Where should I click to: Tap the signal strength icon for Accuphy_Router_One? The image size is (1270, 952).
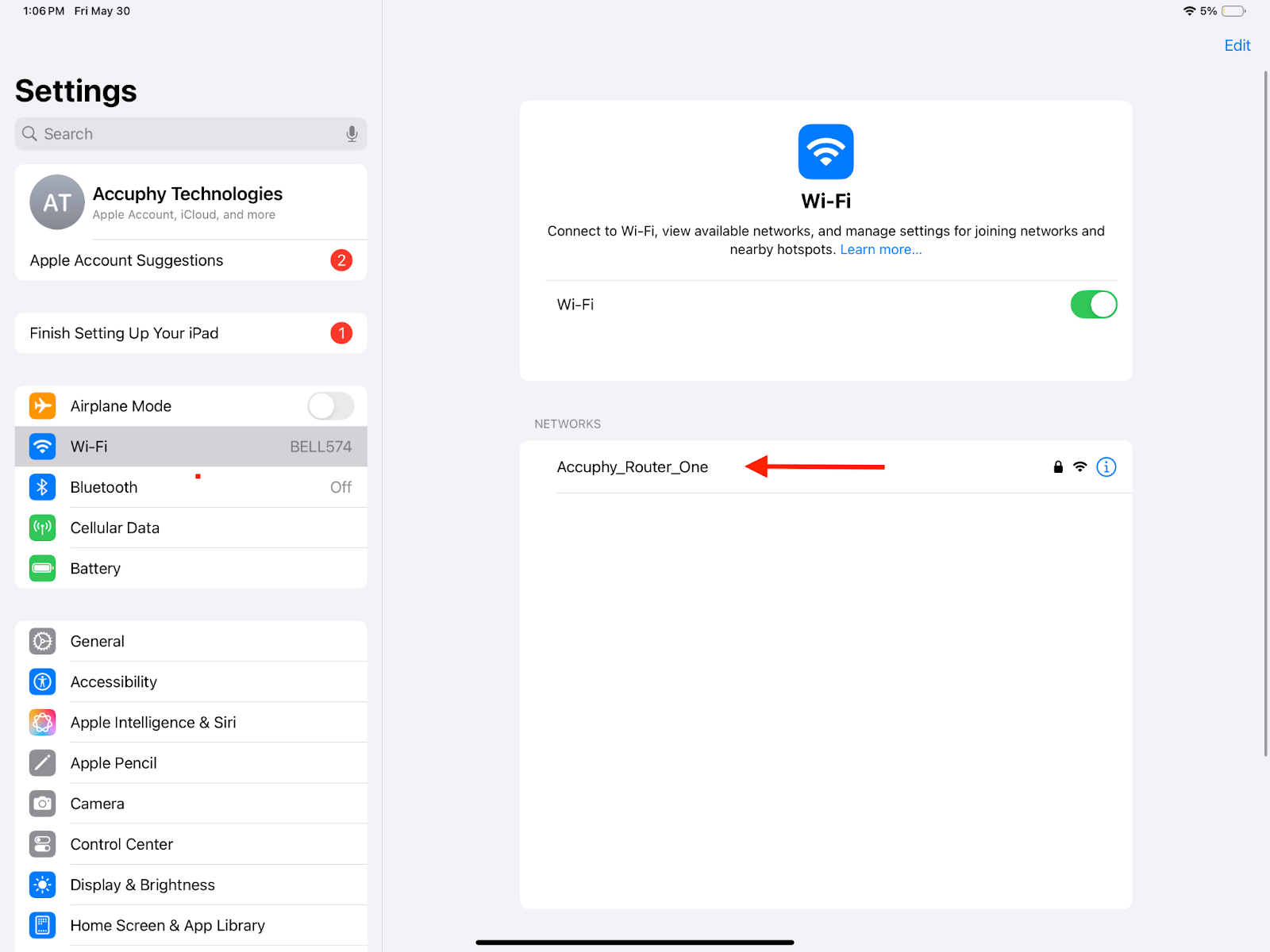coord(1080,467)
